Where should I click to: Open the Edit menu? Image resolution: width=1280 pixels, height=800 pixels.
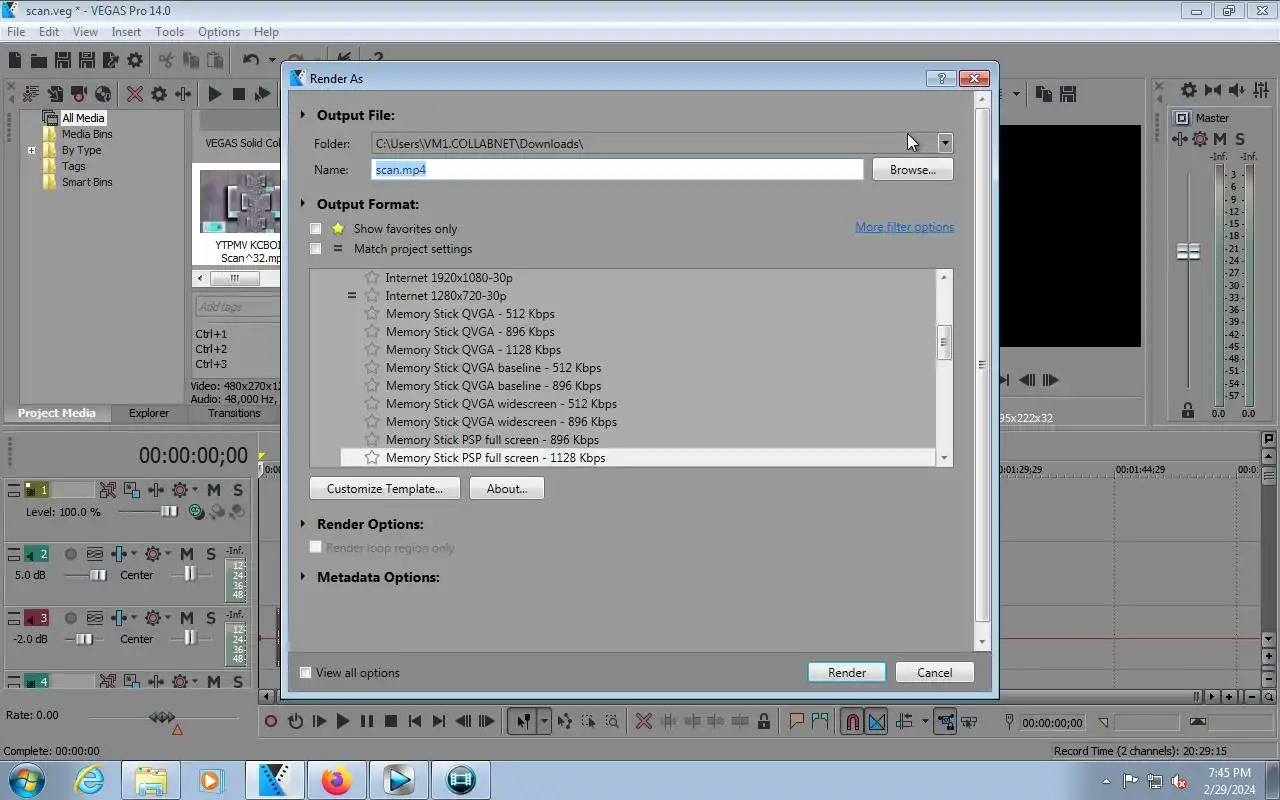pos(49,32)
